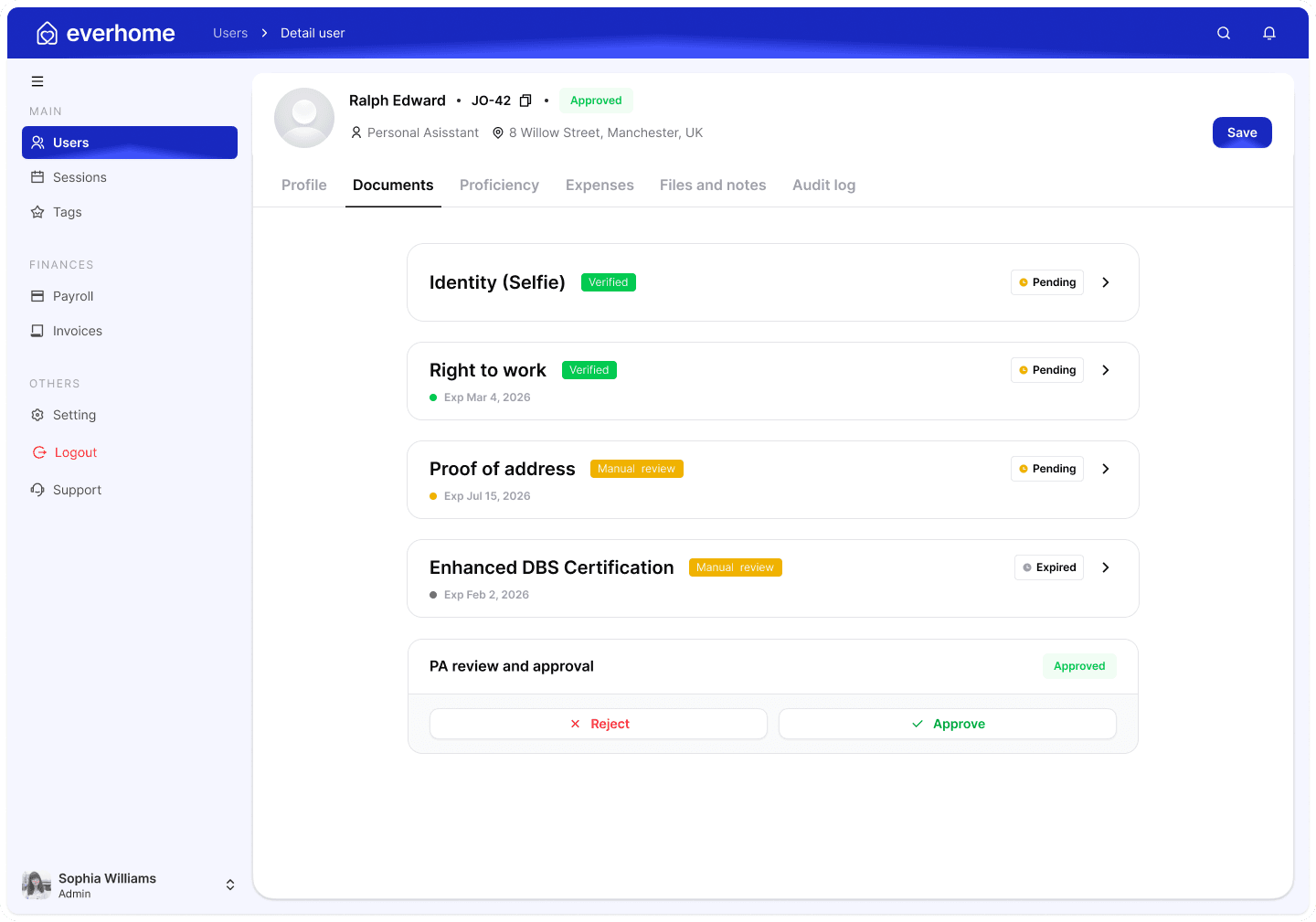Click Pending status on Identity (Selfie)
The image size is (1316, 922).
pyautogui.click(x=1047, y=282)
